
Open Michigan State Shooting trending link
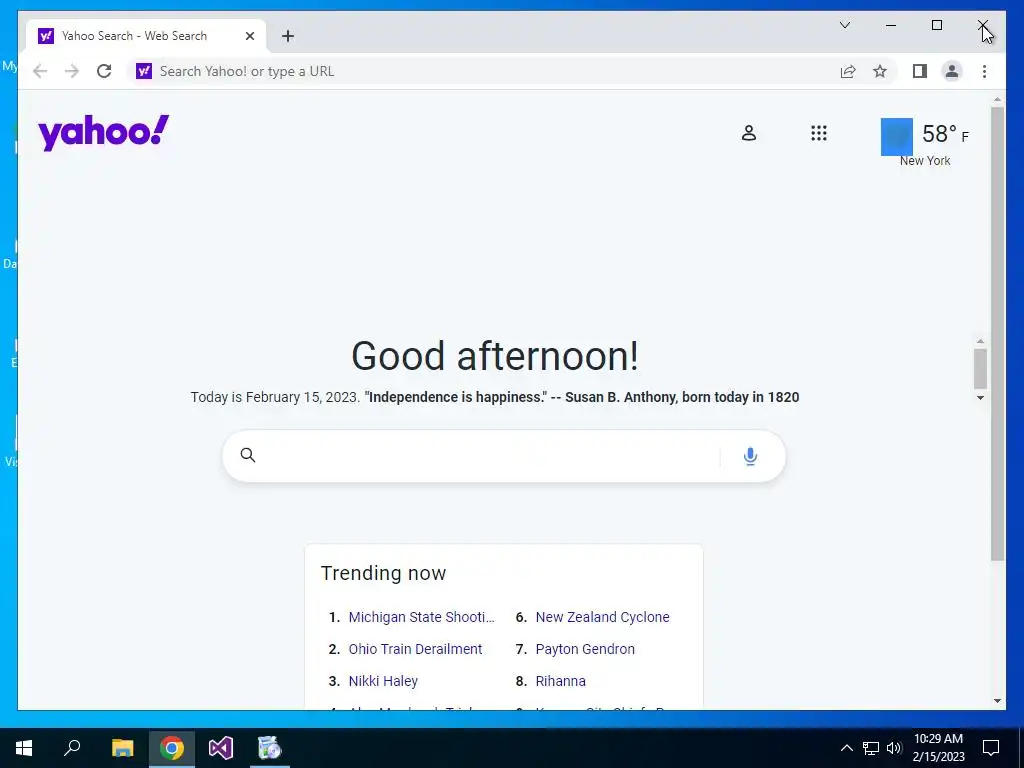[421, 617]
